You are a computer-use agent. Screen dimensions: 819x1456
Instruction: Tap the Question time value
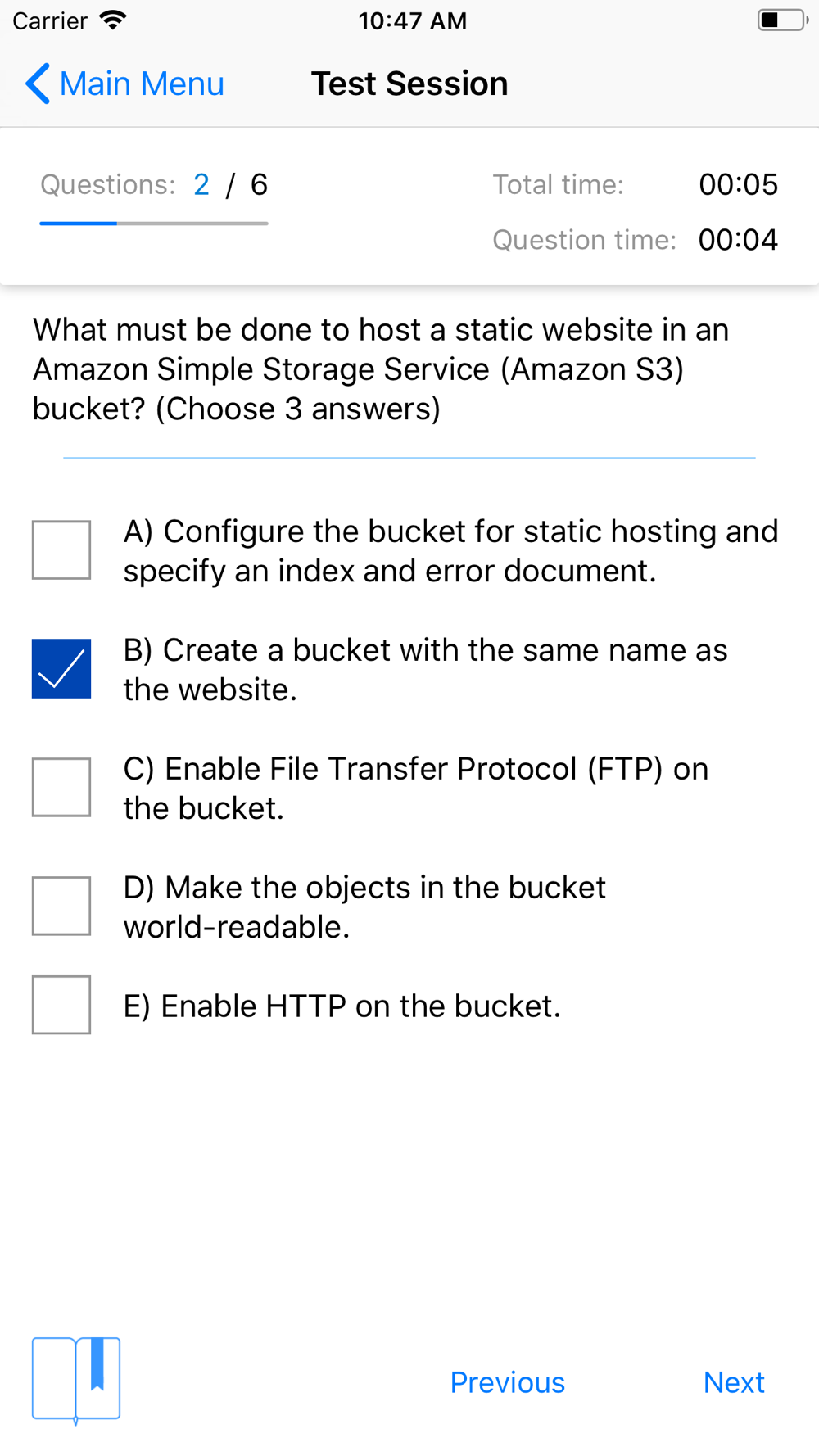[738, 240]
